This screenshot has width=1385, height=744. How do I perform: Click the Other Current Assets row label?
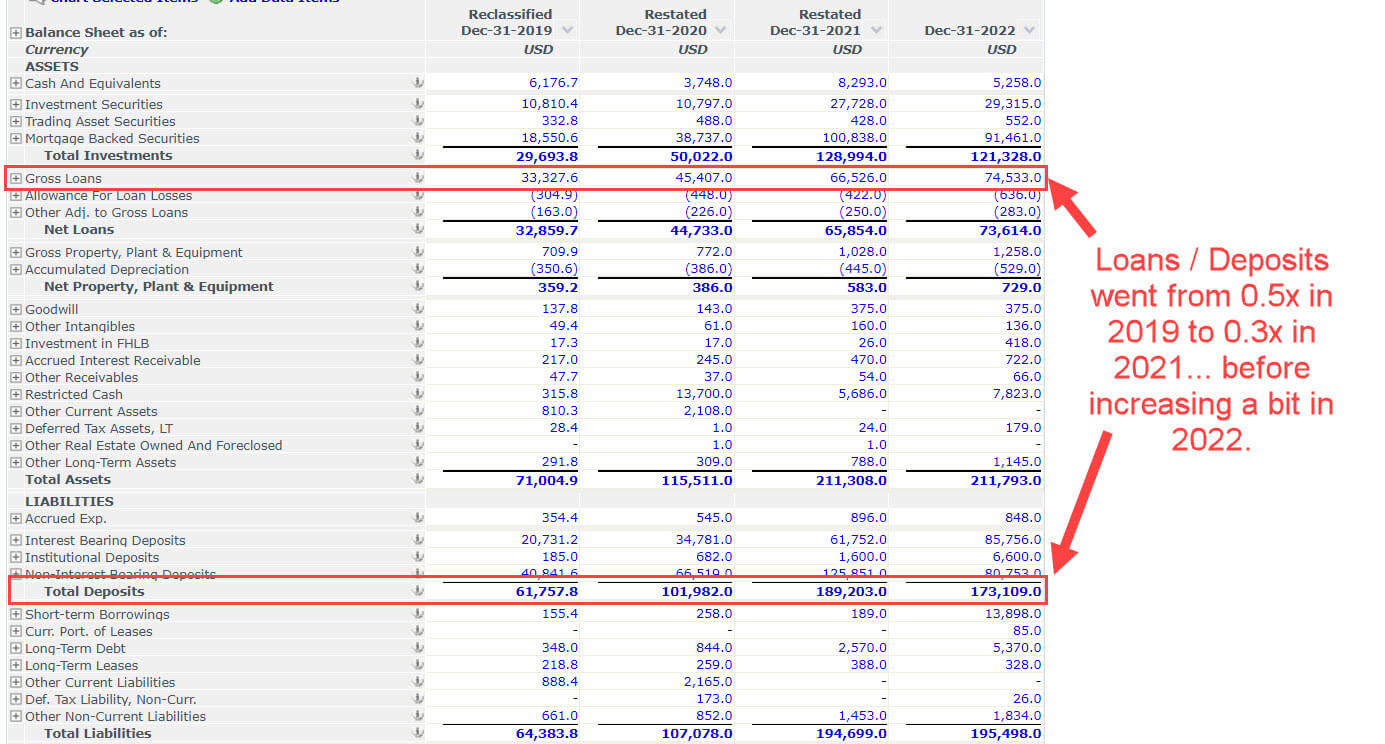point(91,411)
